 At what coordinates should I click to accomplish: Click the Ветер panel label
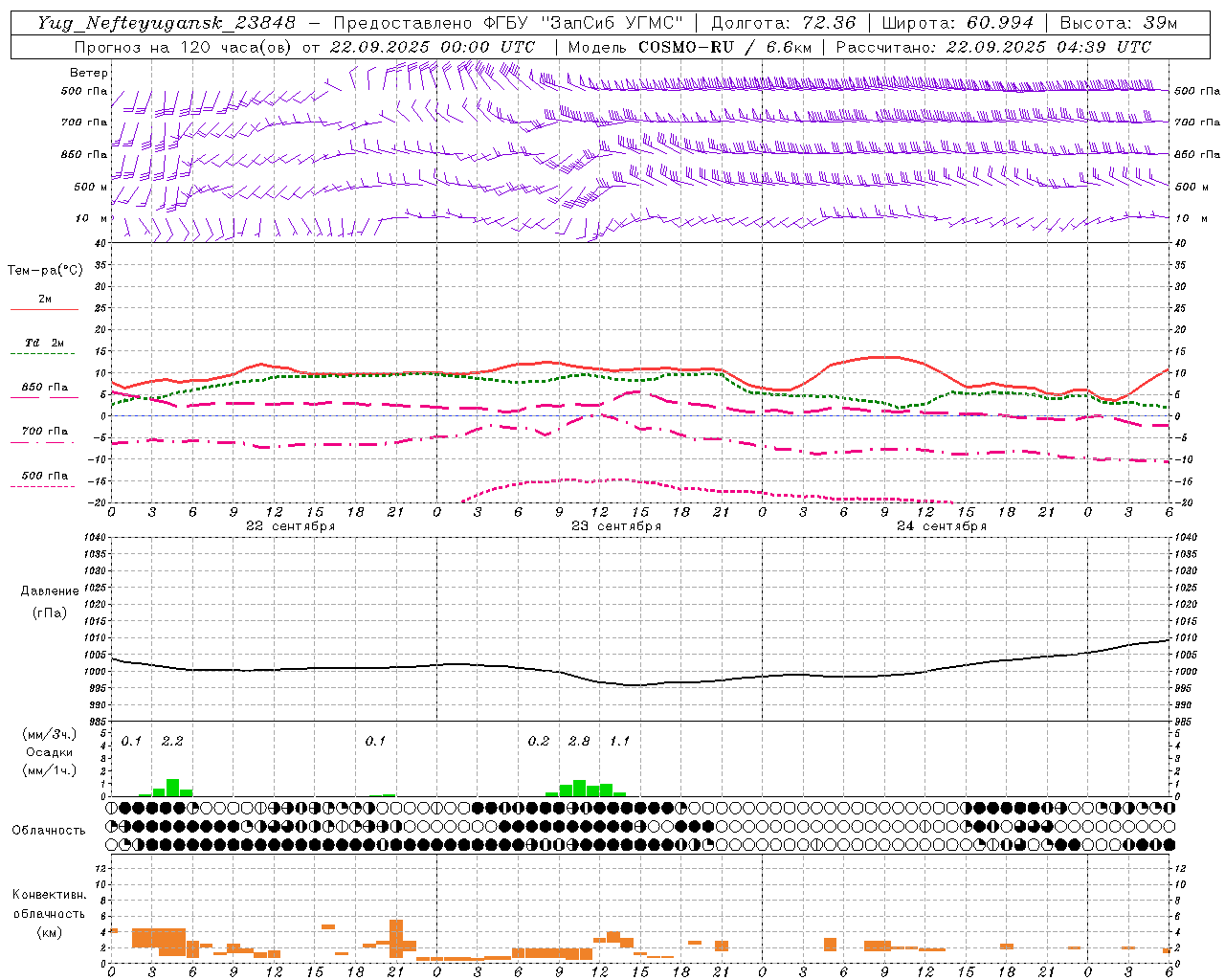(89, 73)
